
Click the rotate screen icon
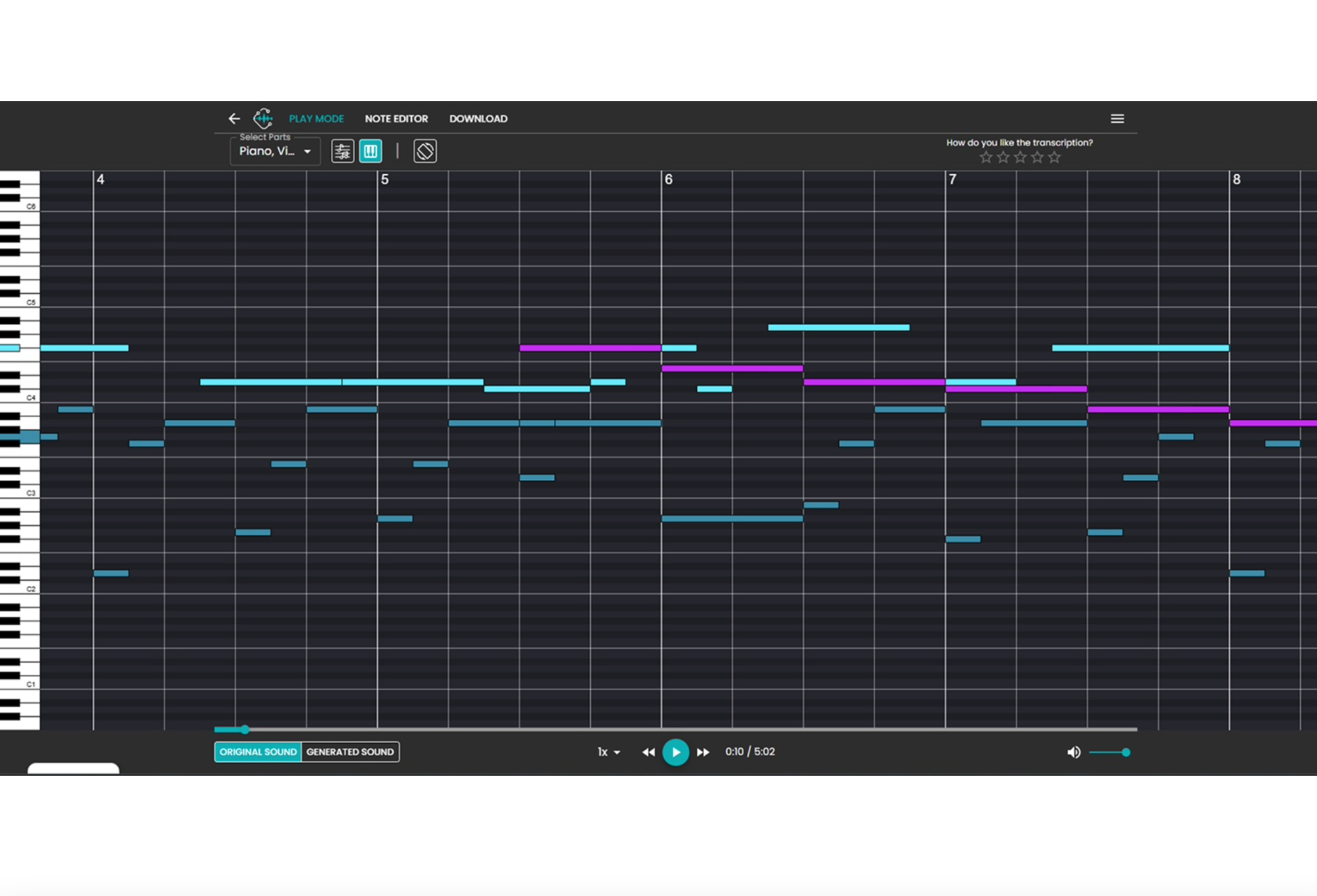point(425,151)
